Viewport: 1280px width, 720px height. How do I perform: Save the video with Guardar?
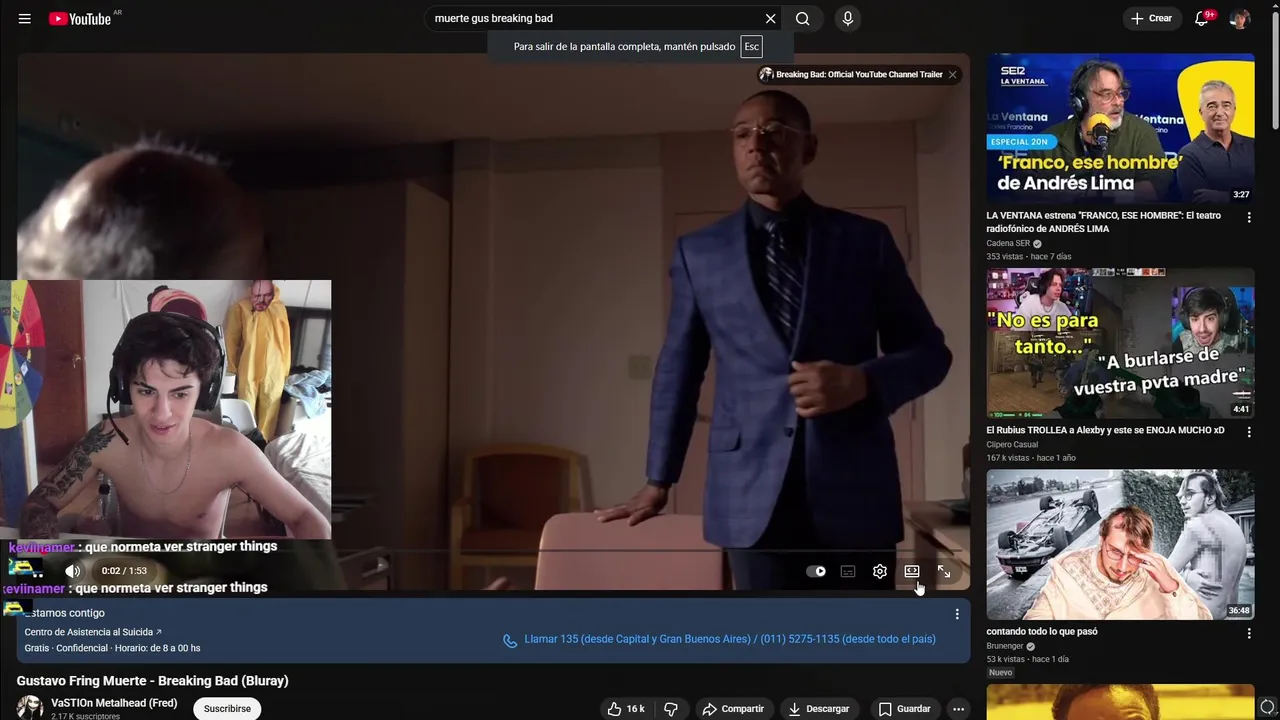904,708
